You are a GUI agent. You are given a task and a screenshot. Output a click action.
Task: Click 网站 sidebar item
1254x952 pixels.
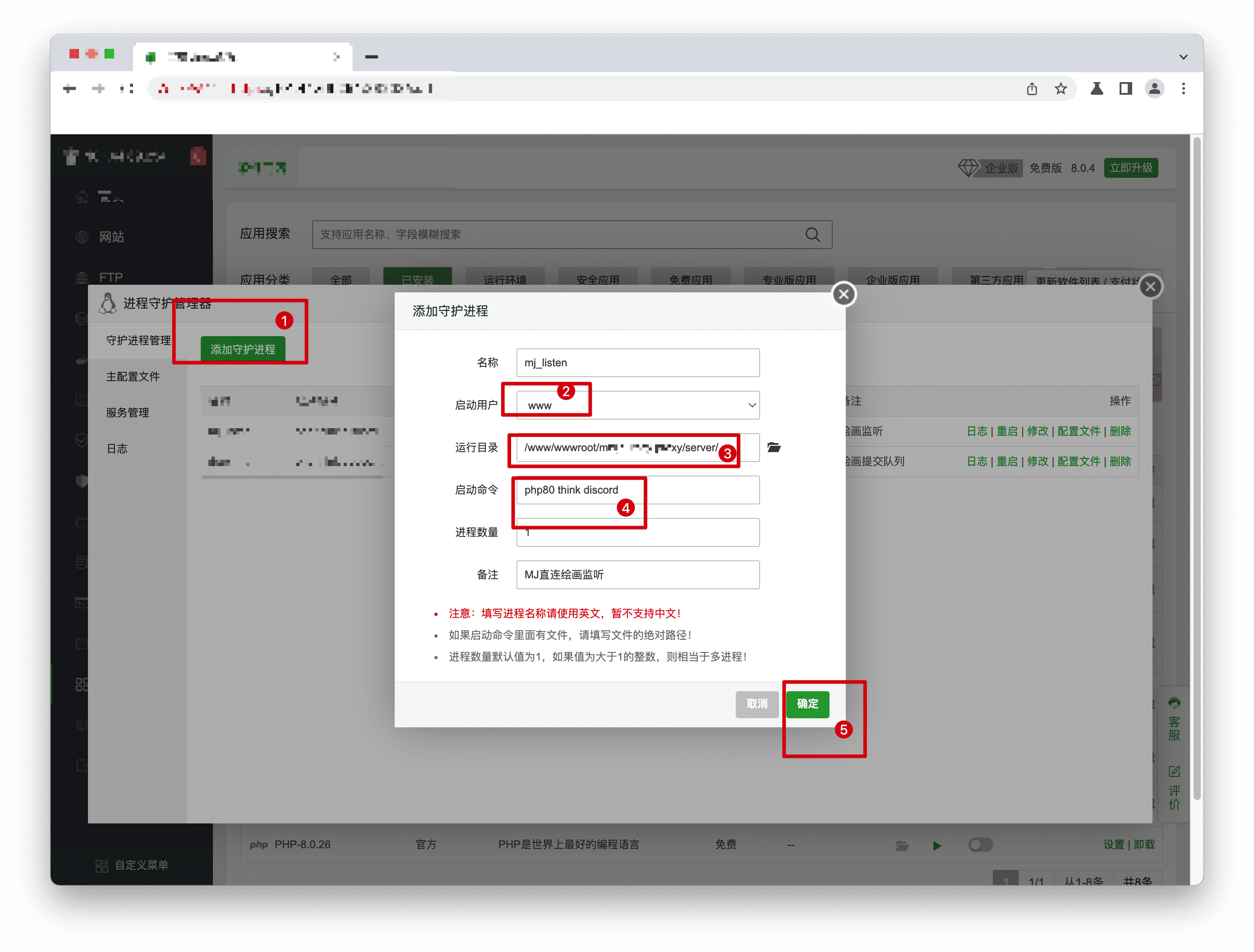(111, 237)
